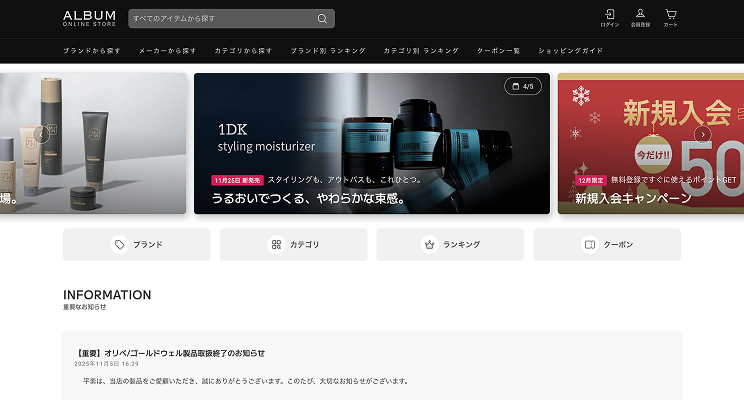Click the next slide arrow on carousel
The height and width of the screenshot is (400, 744).
(703, 134)
